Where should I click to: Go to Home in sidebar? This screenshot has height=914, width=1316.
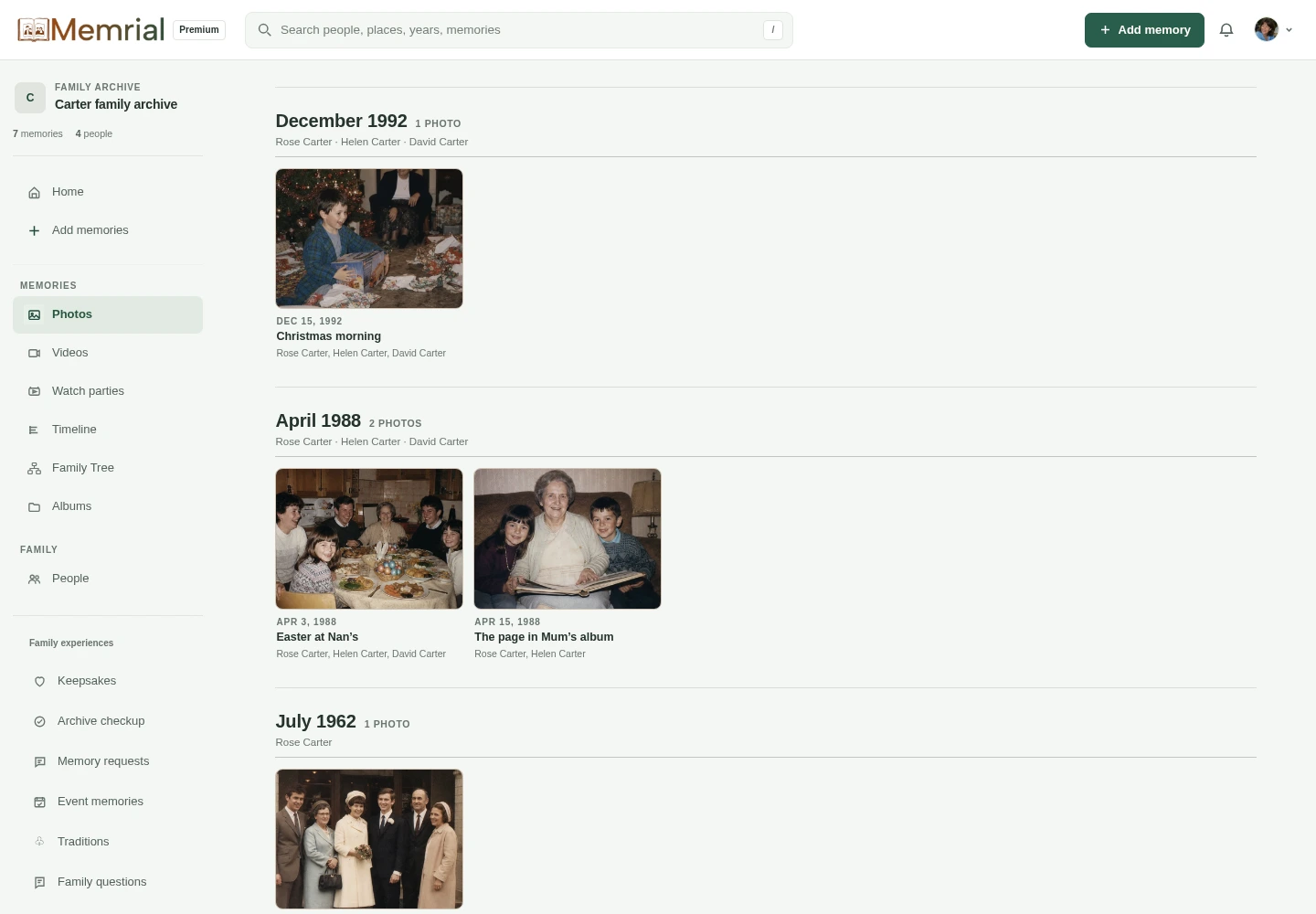[x=108, y=192]
